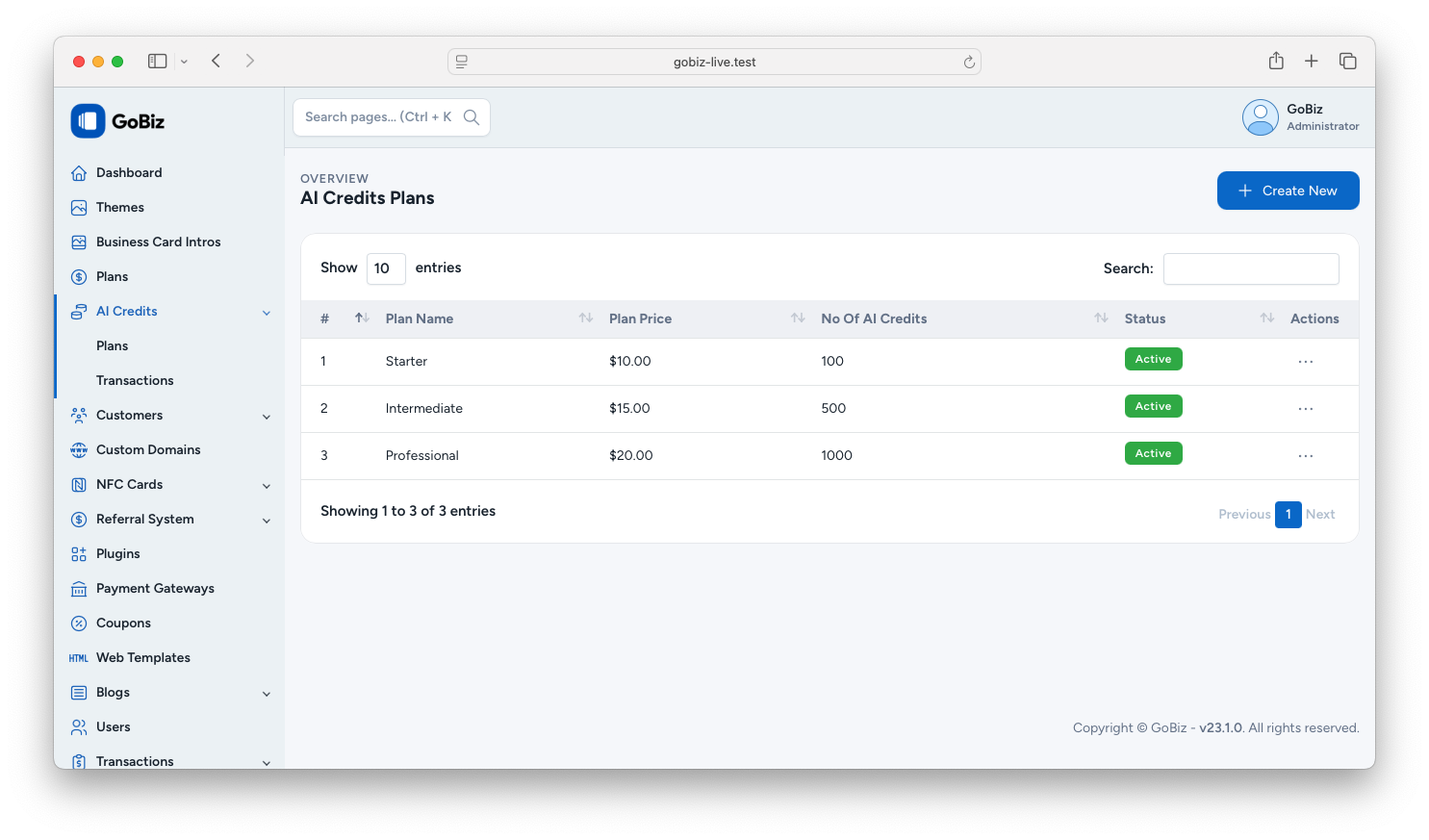
Task: Sort by Plan Name column arrows
Action: point(586,318)
